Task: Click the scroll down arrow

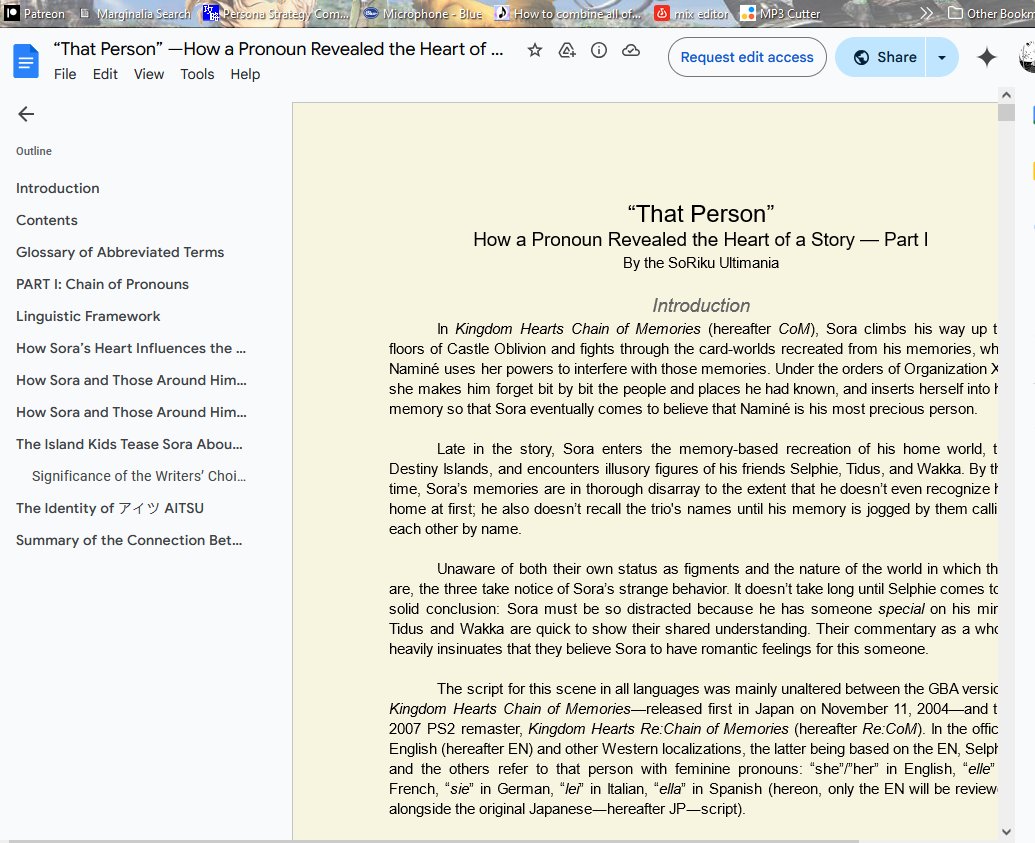Action: point(1006,832)
